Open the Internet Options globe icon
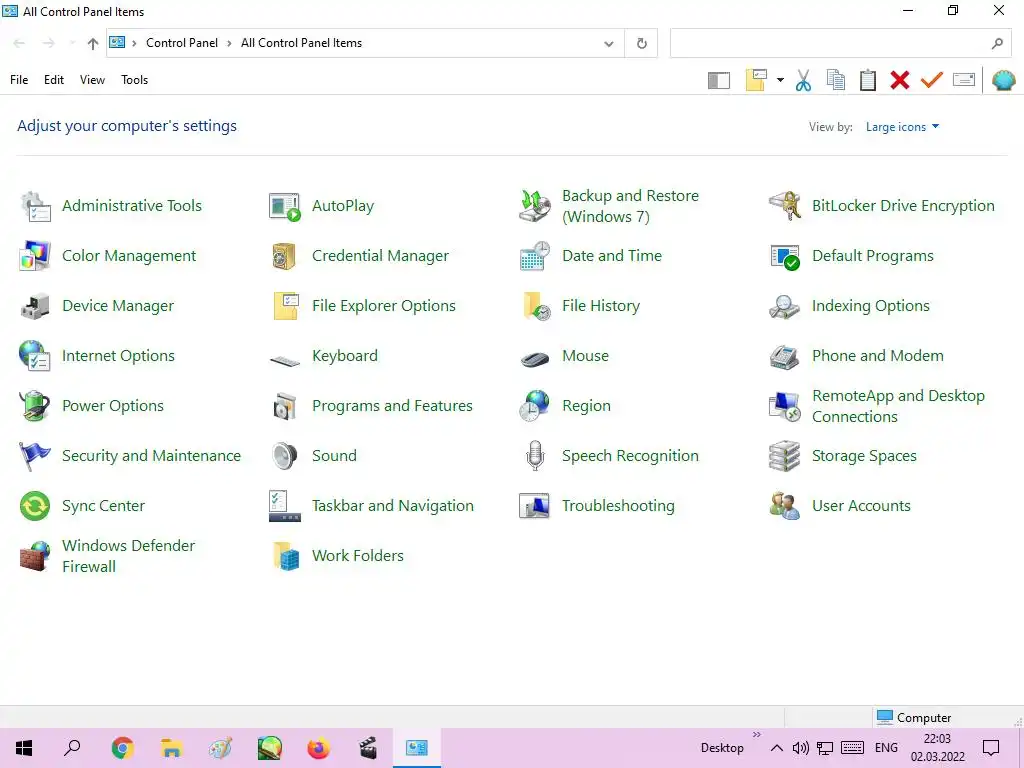The height and width of the screenshot is (768, 1024). 35,356
